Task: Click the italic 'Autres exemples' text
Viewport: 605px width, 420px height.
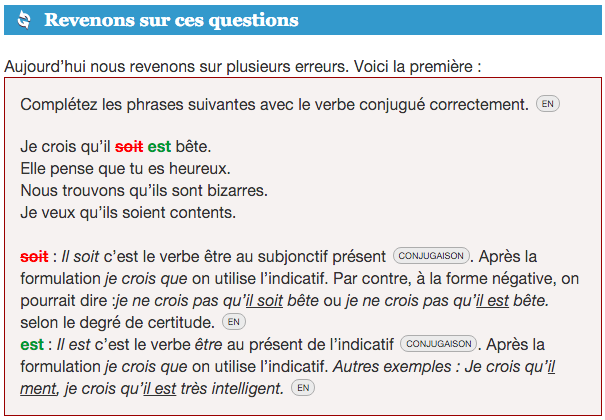Action: point(392,367)
